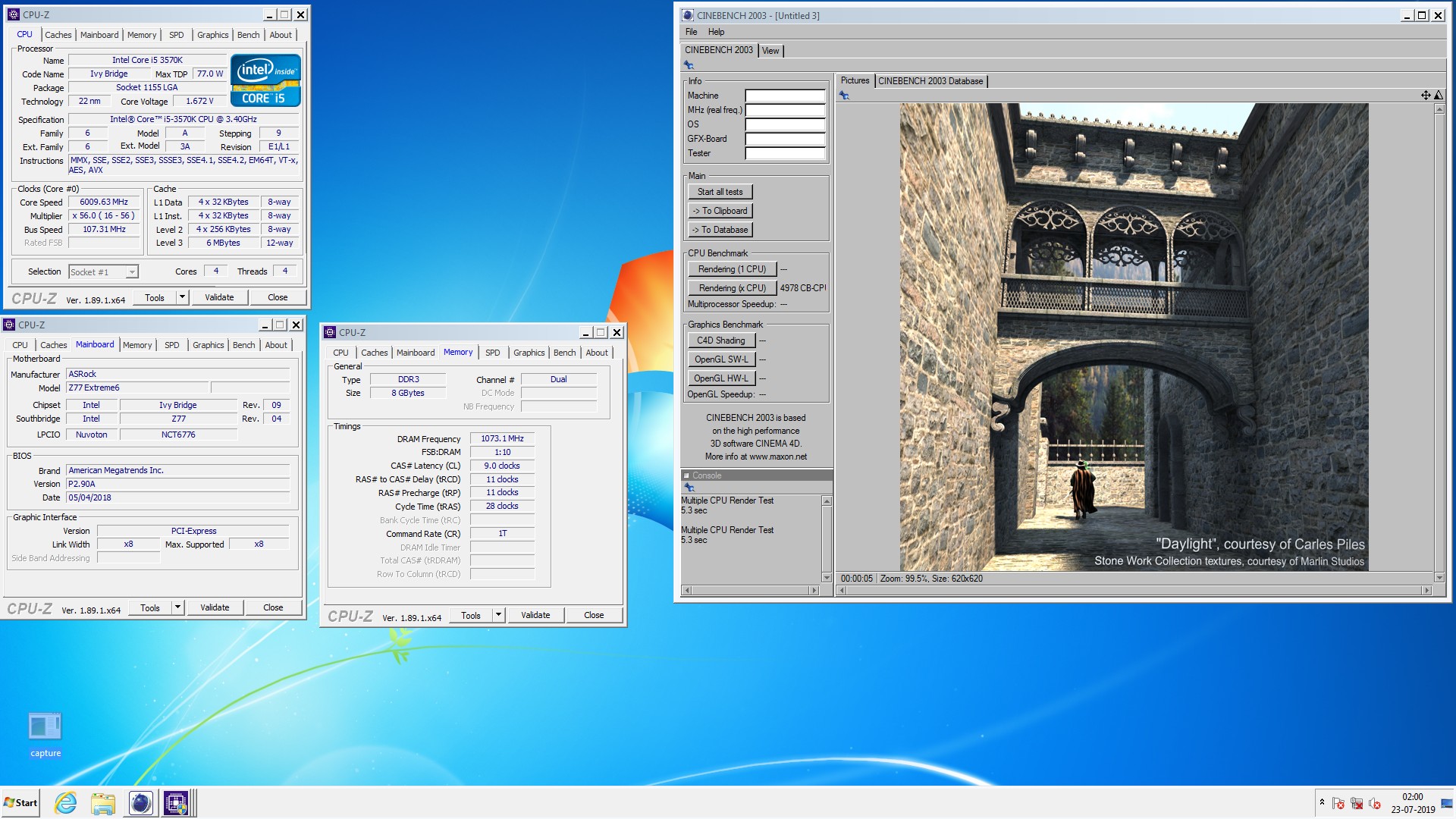
Task: Click the To Database button
Action: point(720,230)
